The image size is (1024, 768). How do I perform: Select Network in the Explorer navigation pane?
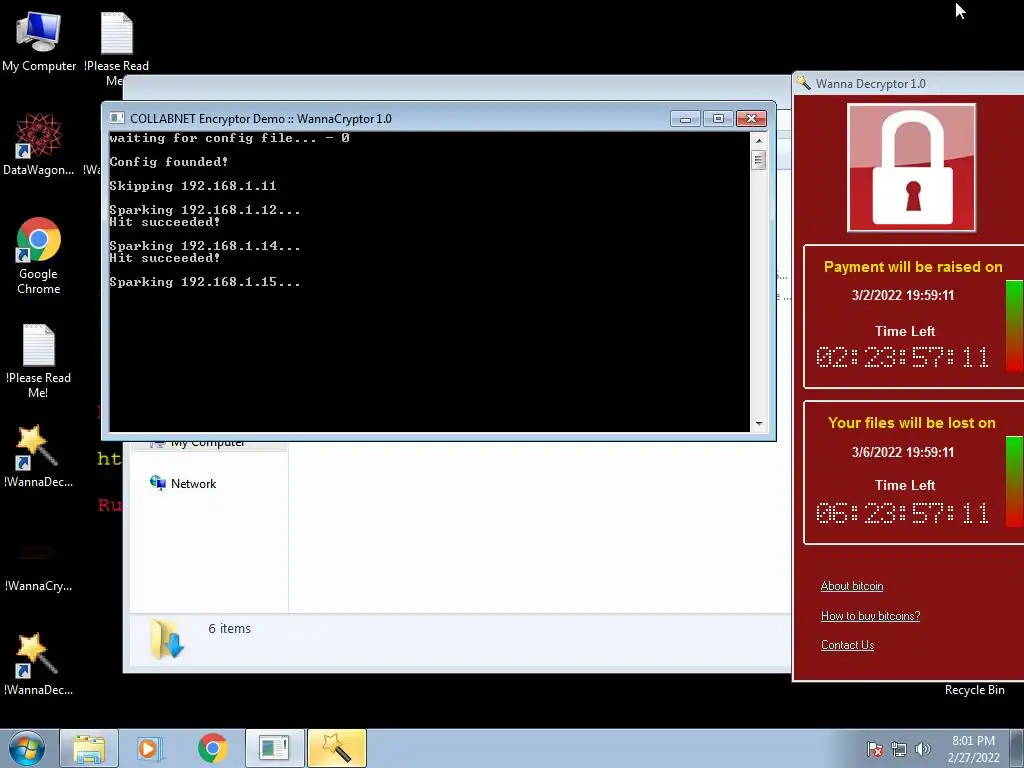click(x=193, y=484)
